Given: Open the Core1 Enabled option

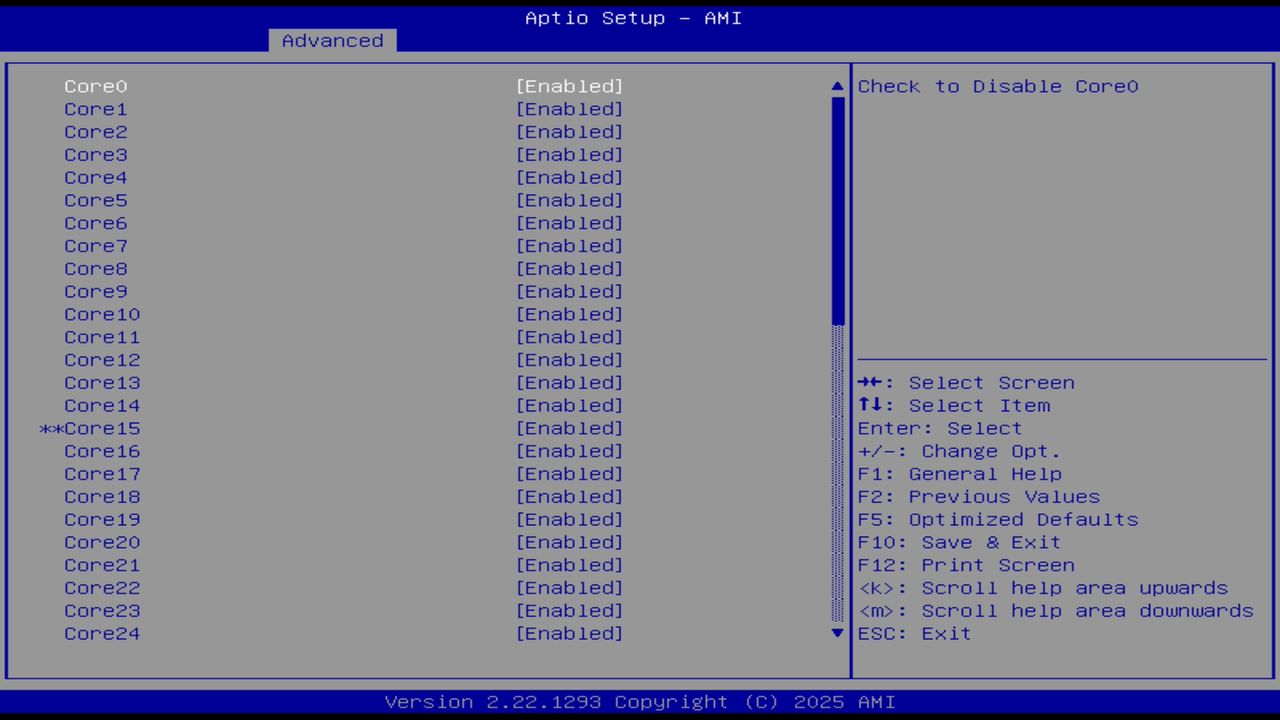Looking at the screenshot, I should pos(569,109).
